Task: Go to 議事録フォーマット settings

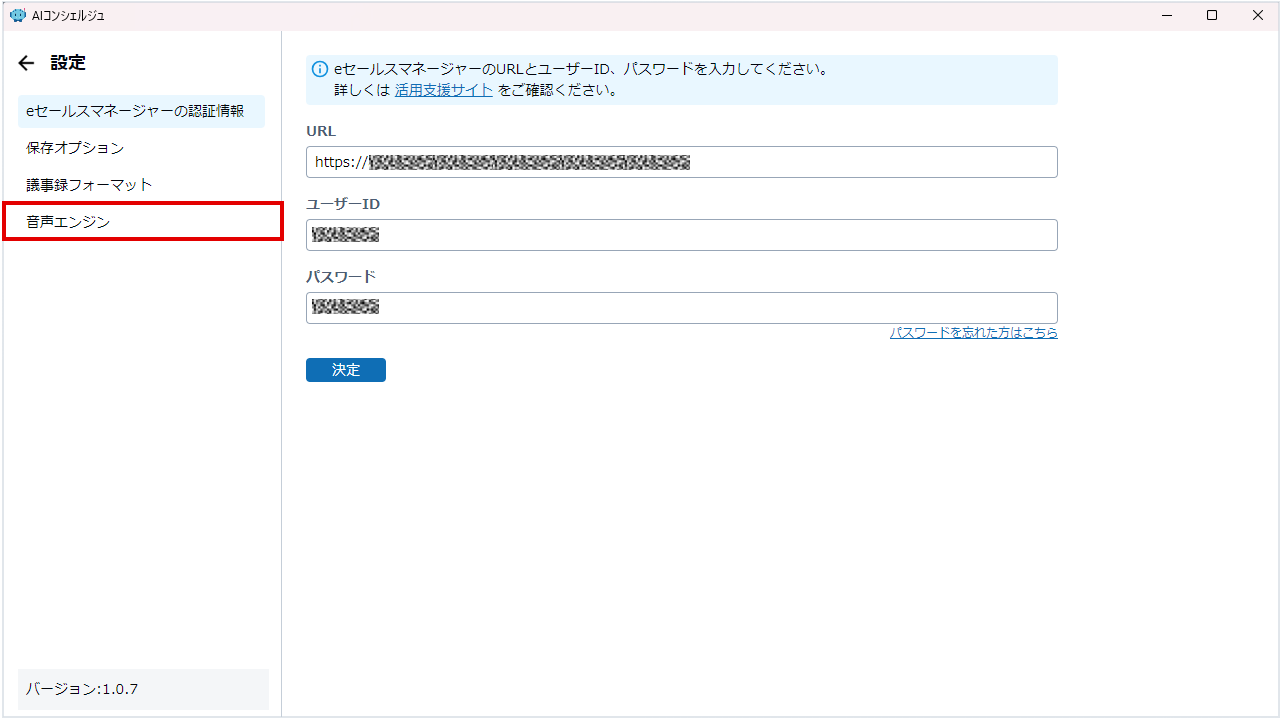Action: pos(89,185)
